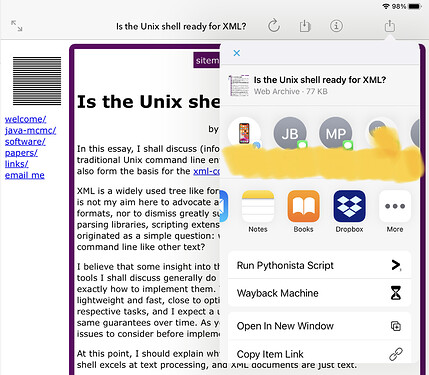
Task: Tap the Pythonista prompt icon
Action: coord(396,265)
